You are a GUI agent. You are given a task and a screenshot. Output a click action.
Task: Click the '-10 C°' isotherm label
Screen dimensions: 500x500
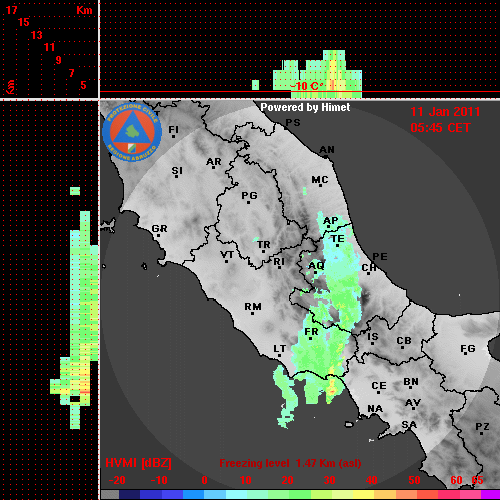306,86
